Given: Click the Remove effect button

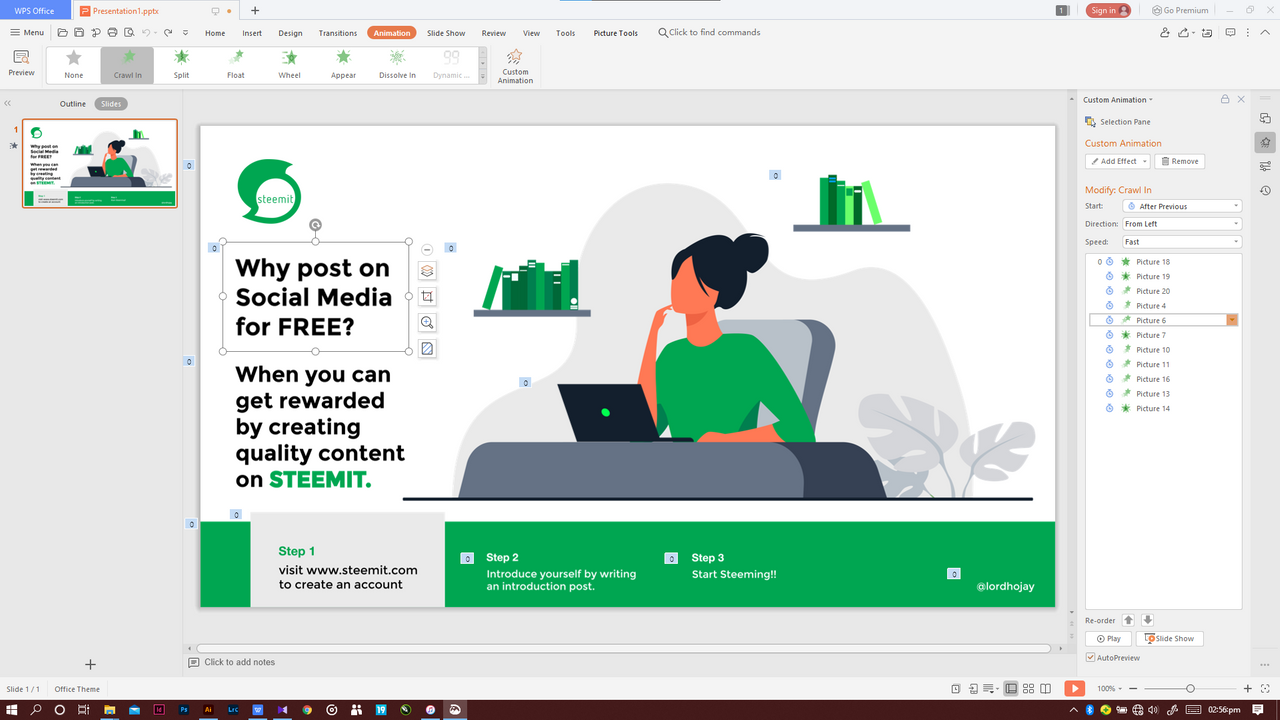Looking at the screenshot, I should point(1179,161).
